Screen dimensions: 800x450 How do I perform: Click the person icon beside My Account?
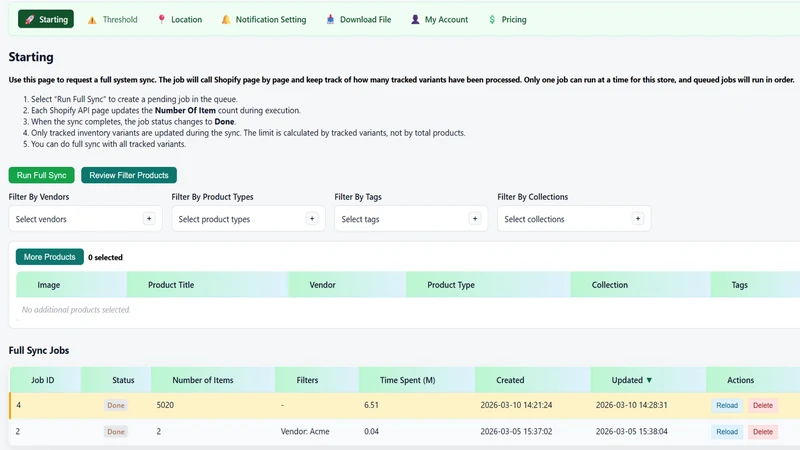[415, 19]
